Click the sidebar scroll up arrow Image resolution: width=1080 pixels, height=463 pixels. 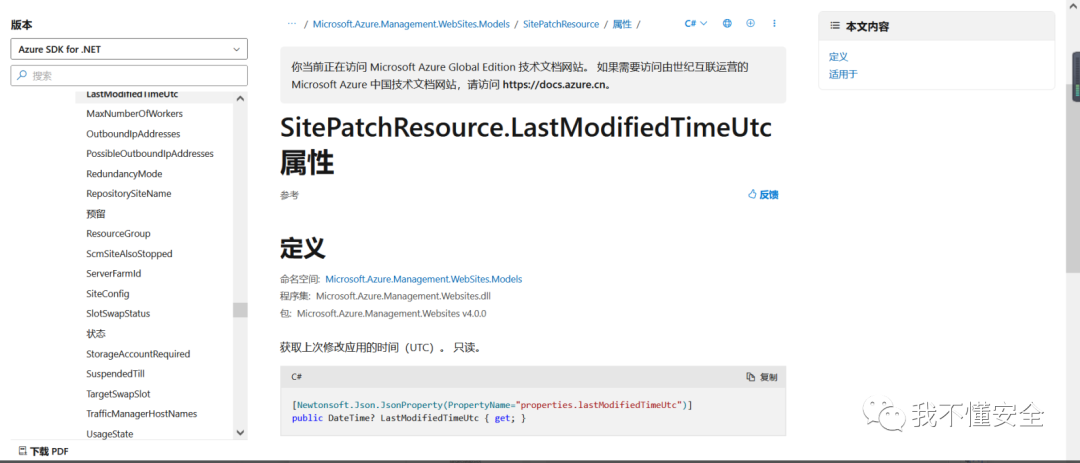point(240,99)
